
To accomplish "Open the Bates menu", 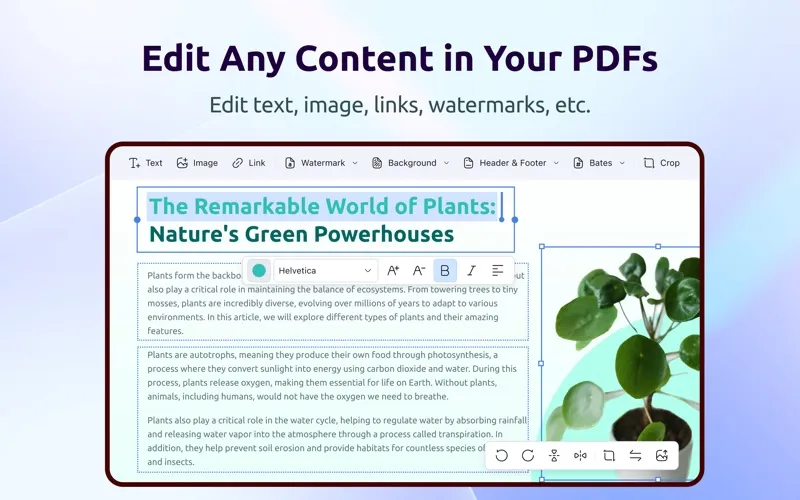I will 592,163.
